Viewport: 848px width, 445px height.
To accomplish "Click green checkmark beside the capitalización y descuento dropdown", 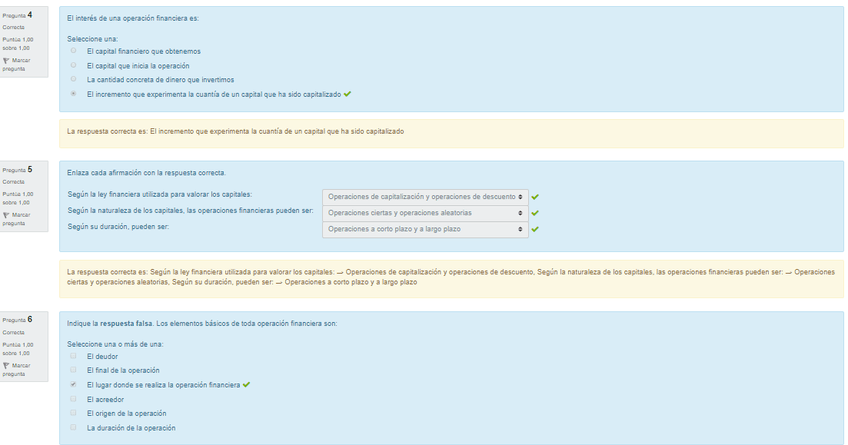I will [x=535, y=197].
